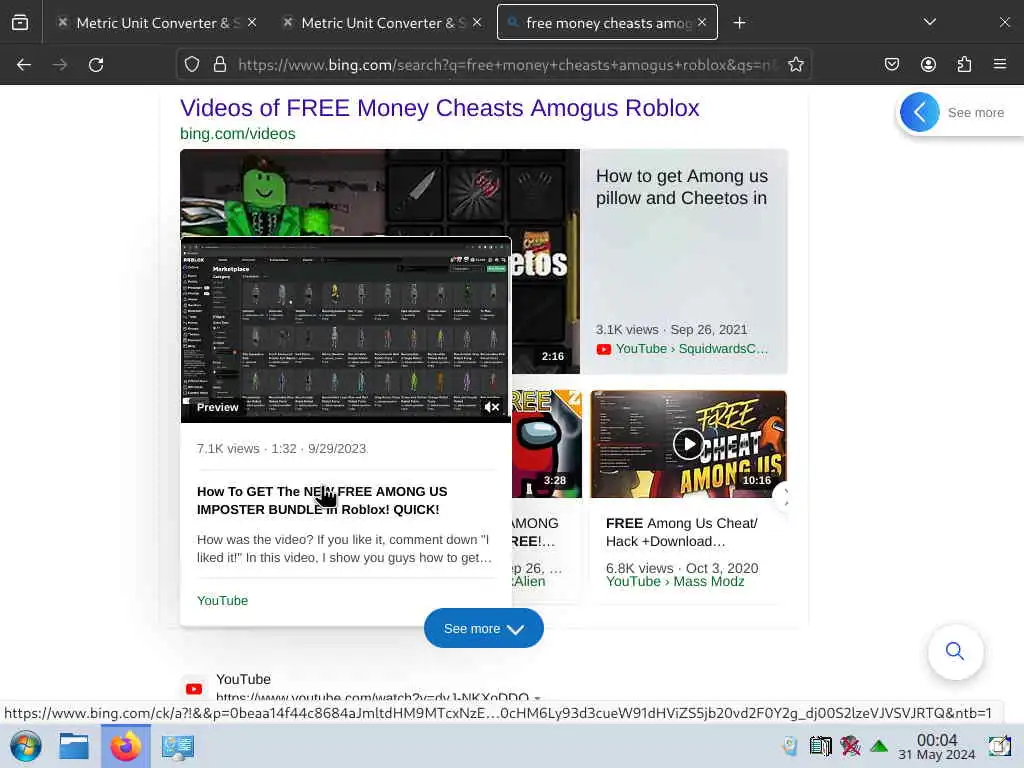
Task: Show site info via the padlock icon
Action: (220, 65)
